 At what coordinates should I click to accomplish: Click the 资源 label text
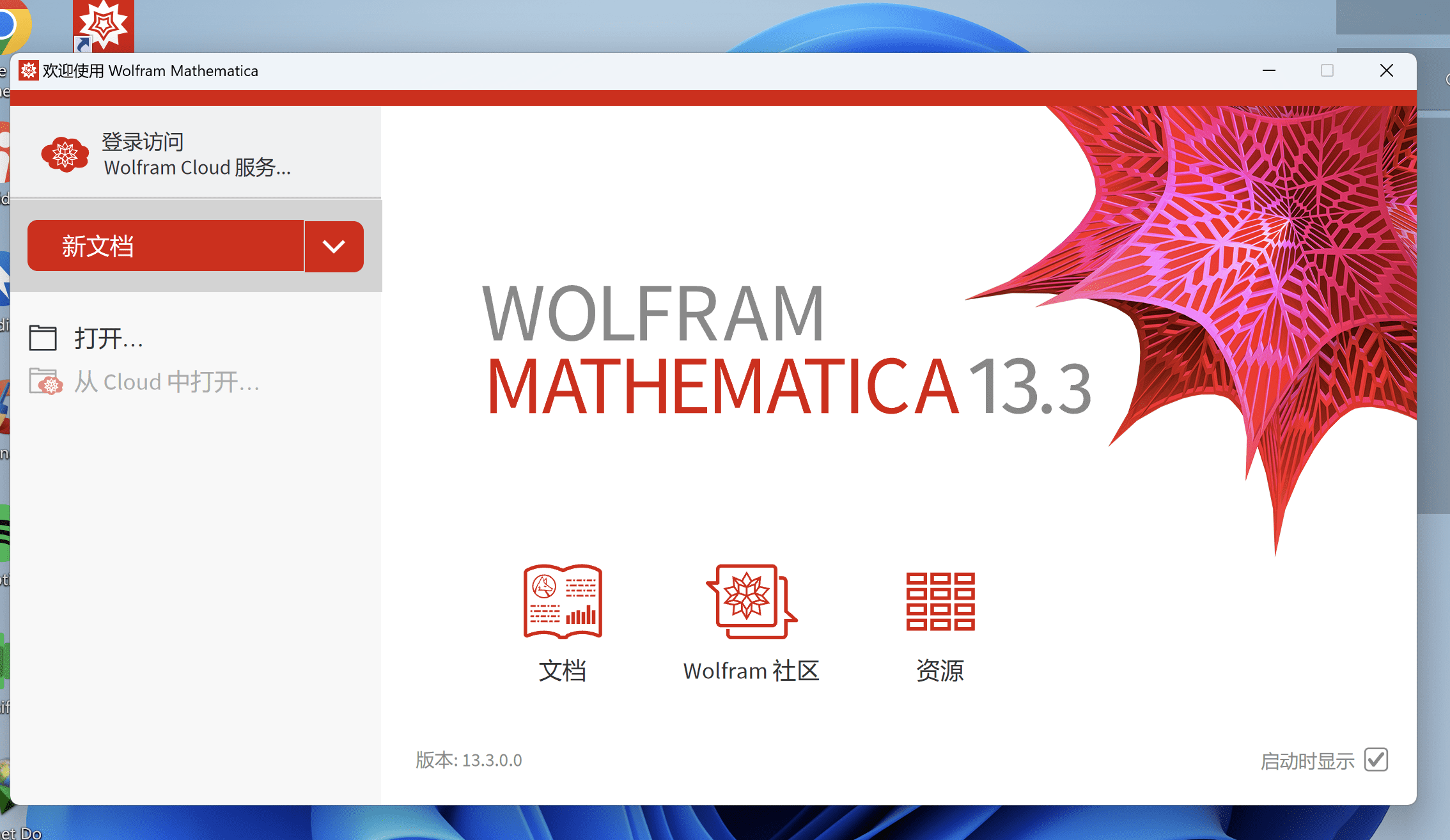(x=940, y=671)
